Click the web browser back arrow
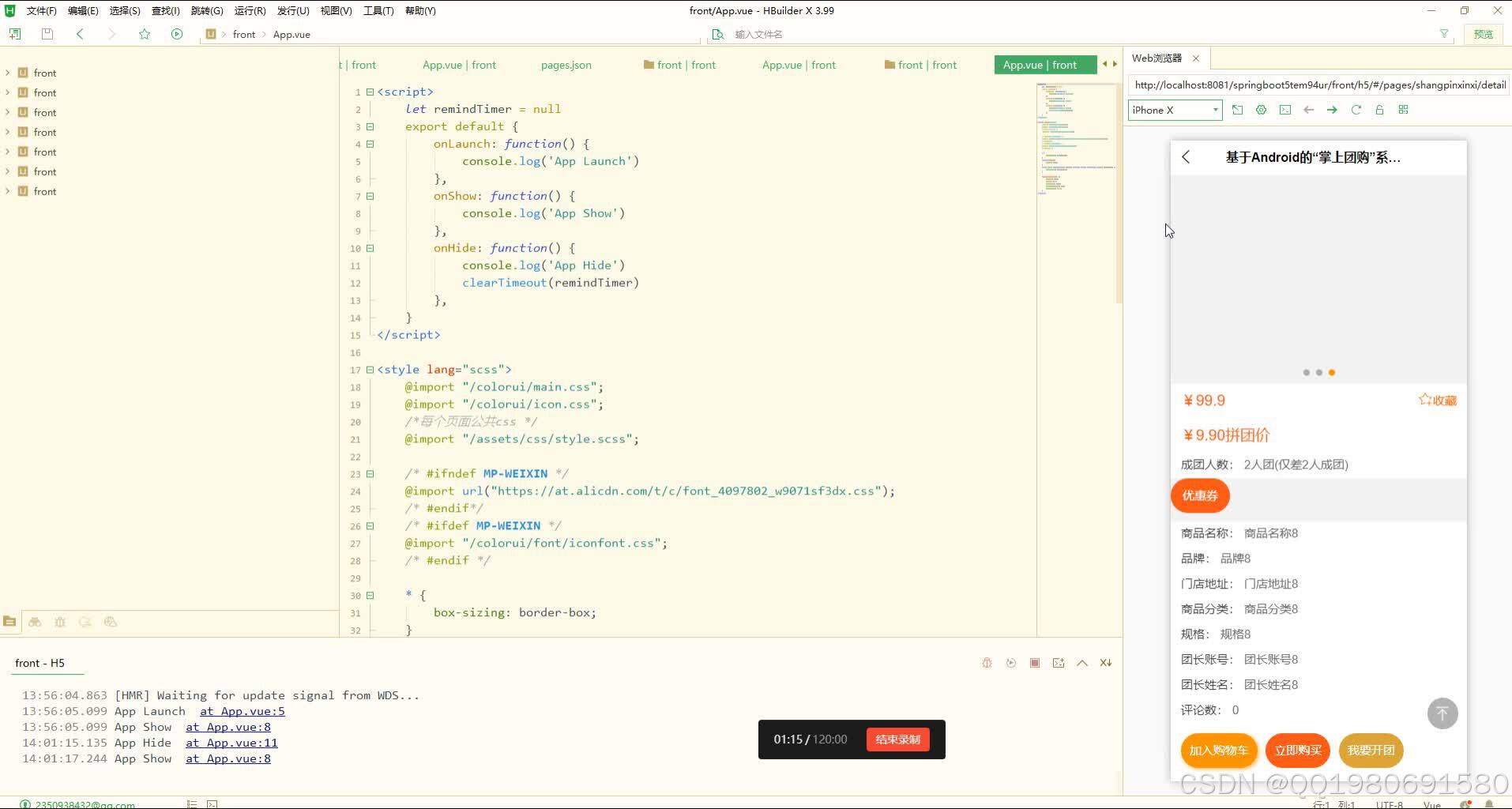 (x=1309, y=110)
